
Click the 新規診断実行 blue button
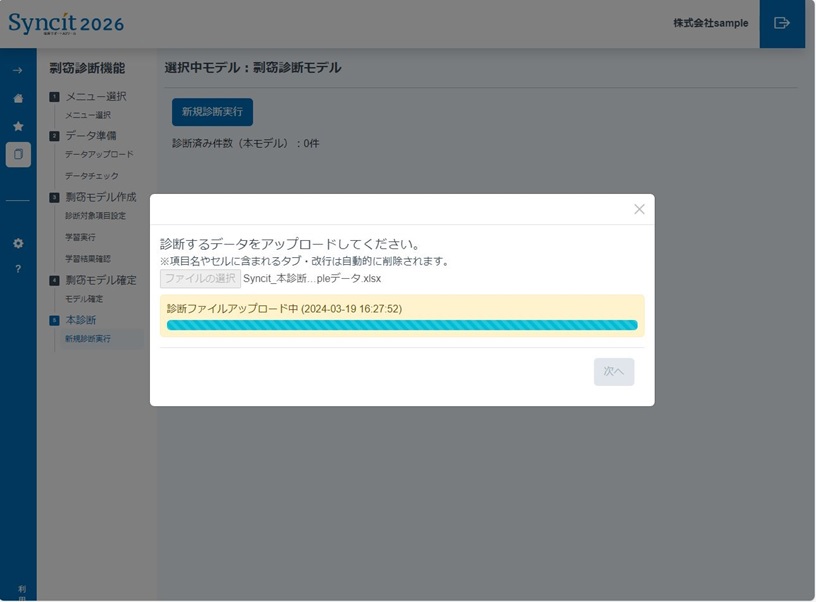coord(212,112)
